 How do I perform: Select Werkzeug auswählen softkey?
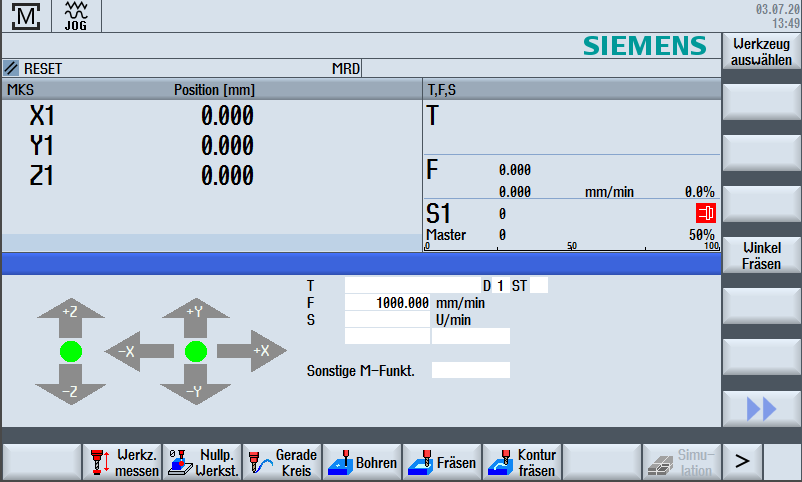pyautogui.click(x=761, y=52)
